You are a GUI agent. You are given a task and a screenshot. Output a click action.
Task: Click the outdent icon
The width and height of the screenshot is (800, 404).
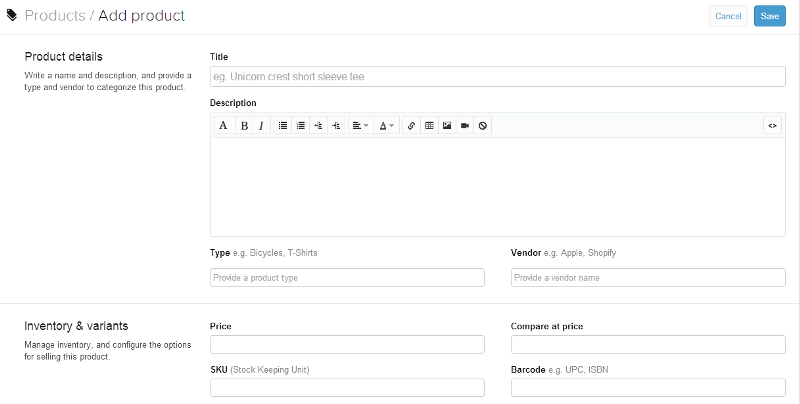(x=318, y=126)
